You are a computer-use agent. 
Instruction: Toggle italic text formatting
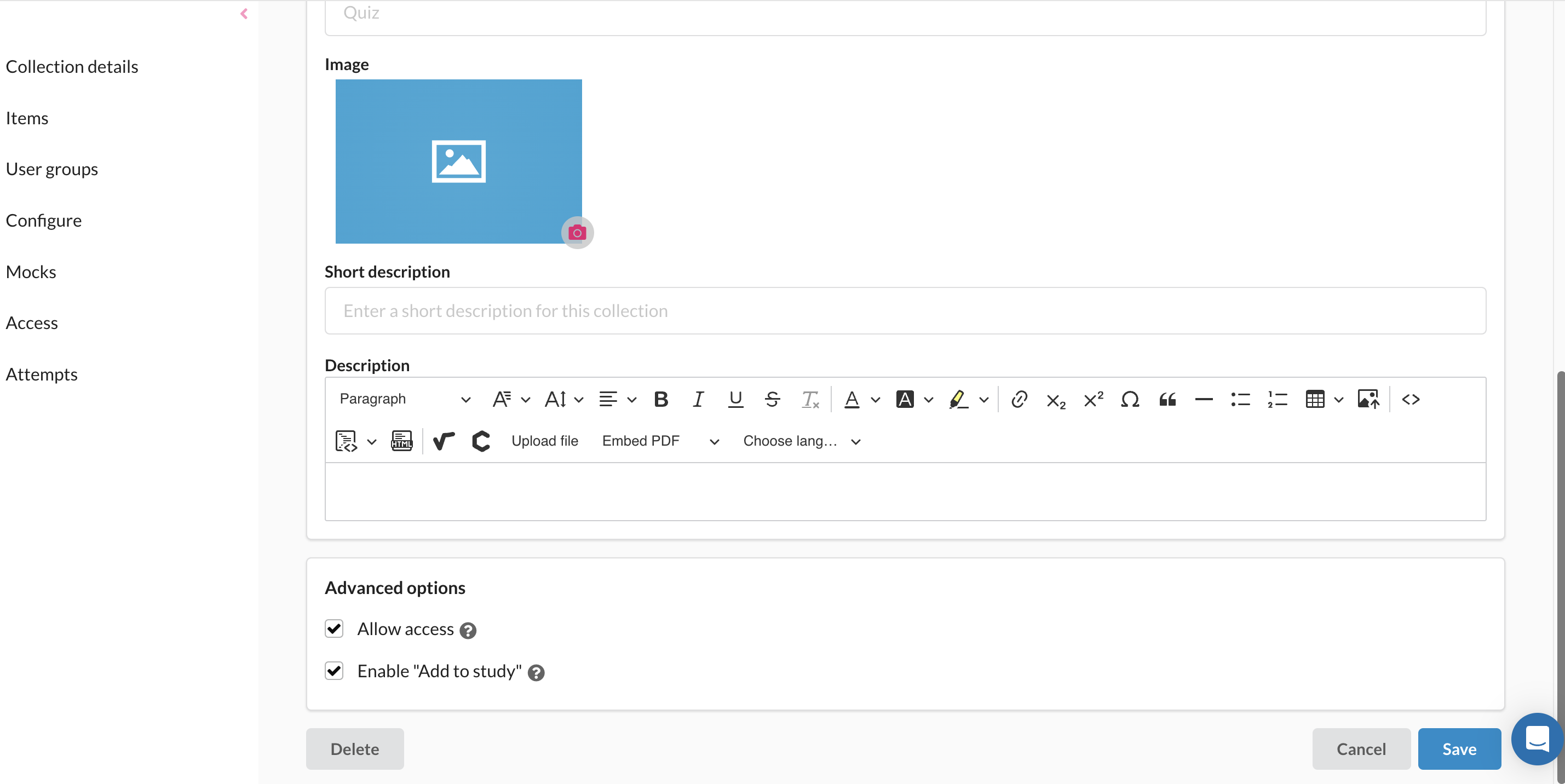coord(698,399)
